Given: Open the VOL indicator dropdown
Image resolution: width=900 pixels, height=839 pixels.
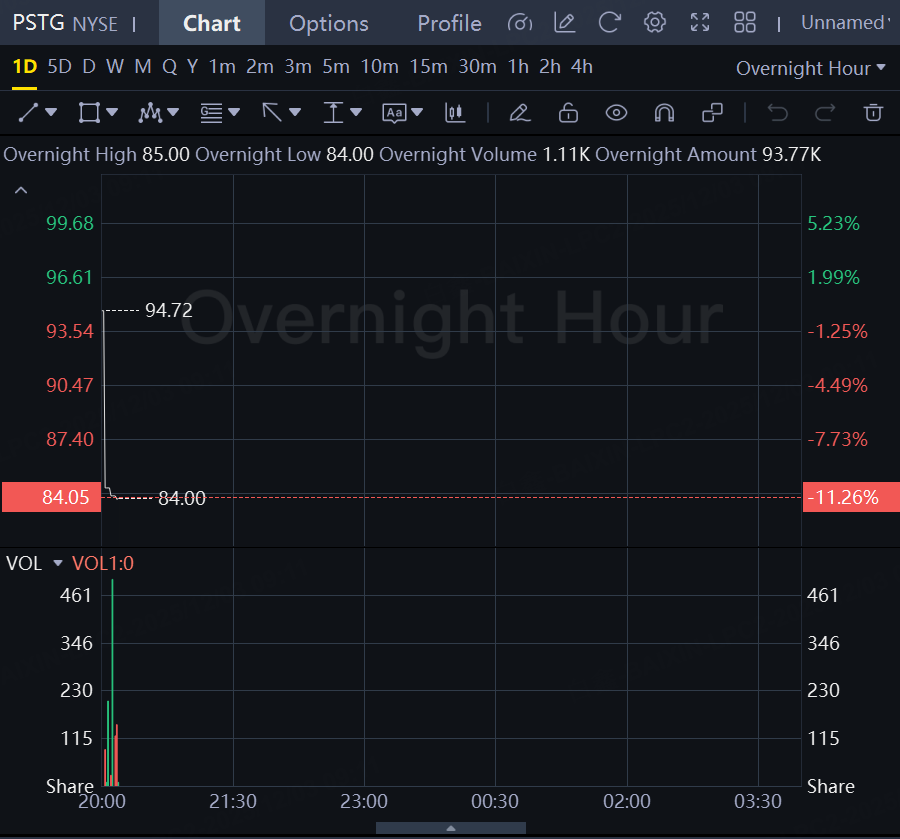Looking at the screenshot, I should (x=57, y=563).
